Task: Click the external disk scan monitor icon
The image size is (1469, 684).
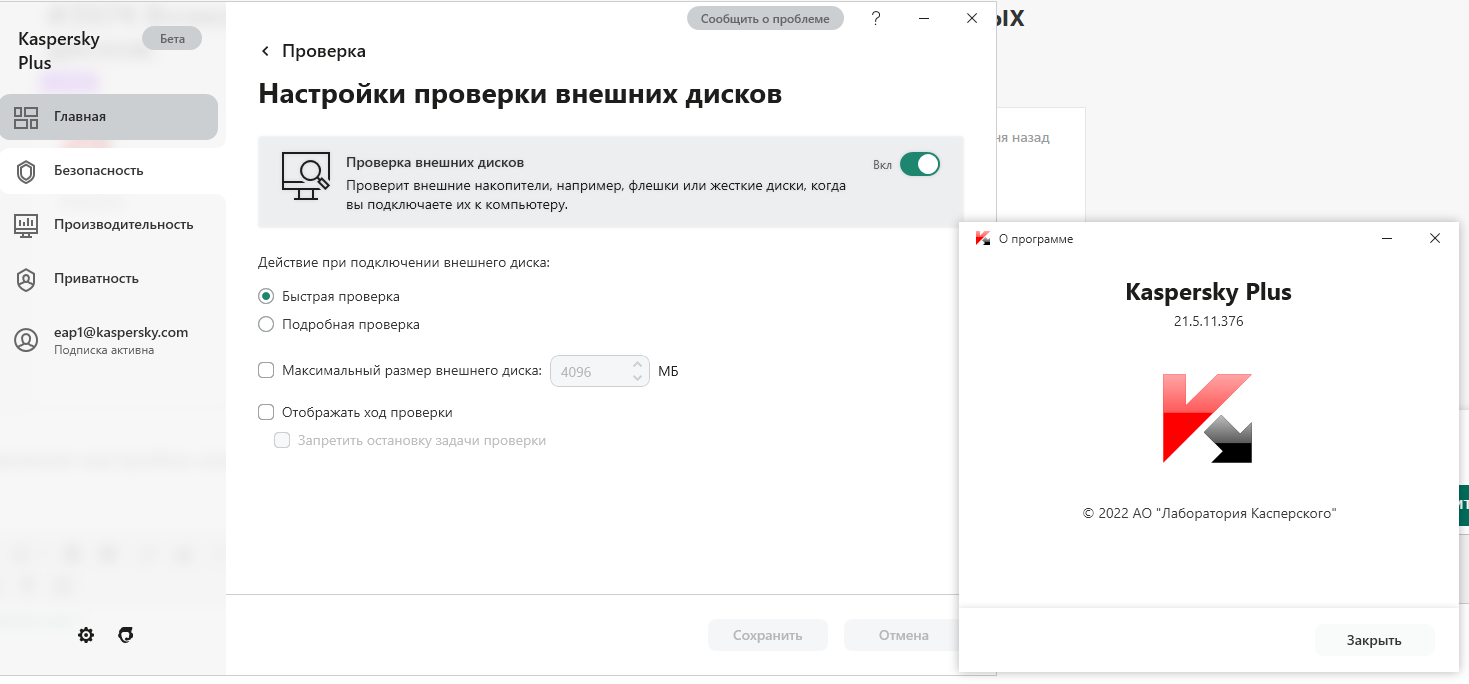Action: [x=305, y=177]
